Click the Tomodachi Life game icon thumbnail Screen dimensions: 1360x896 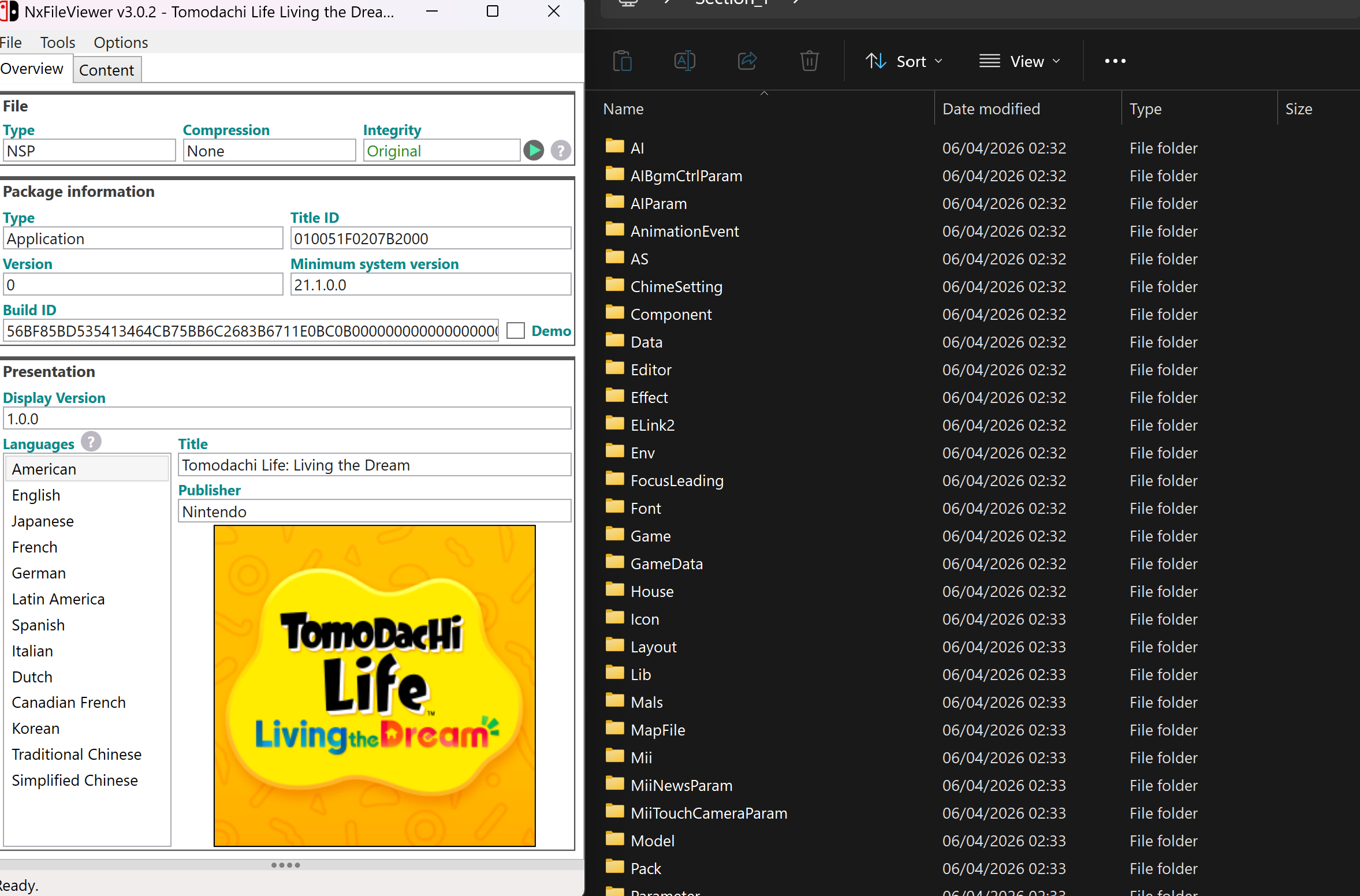coord(374,685)
